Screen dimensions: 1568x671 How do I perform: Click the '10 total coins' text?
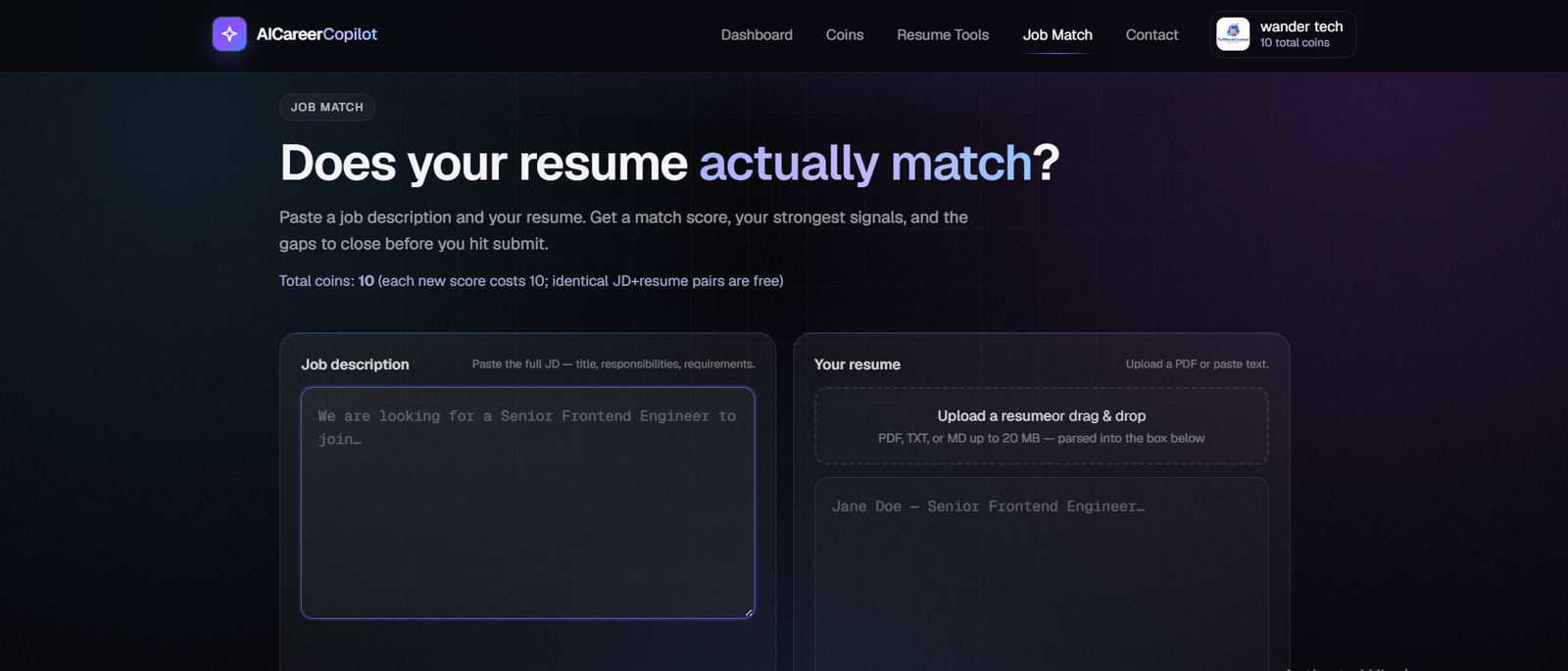pos(1295,43)
